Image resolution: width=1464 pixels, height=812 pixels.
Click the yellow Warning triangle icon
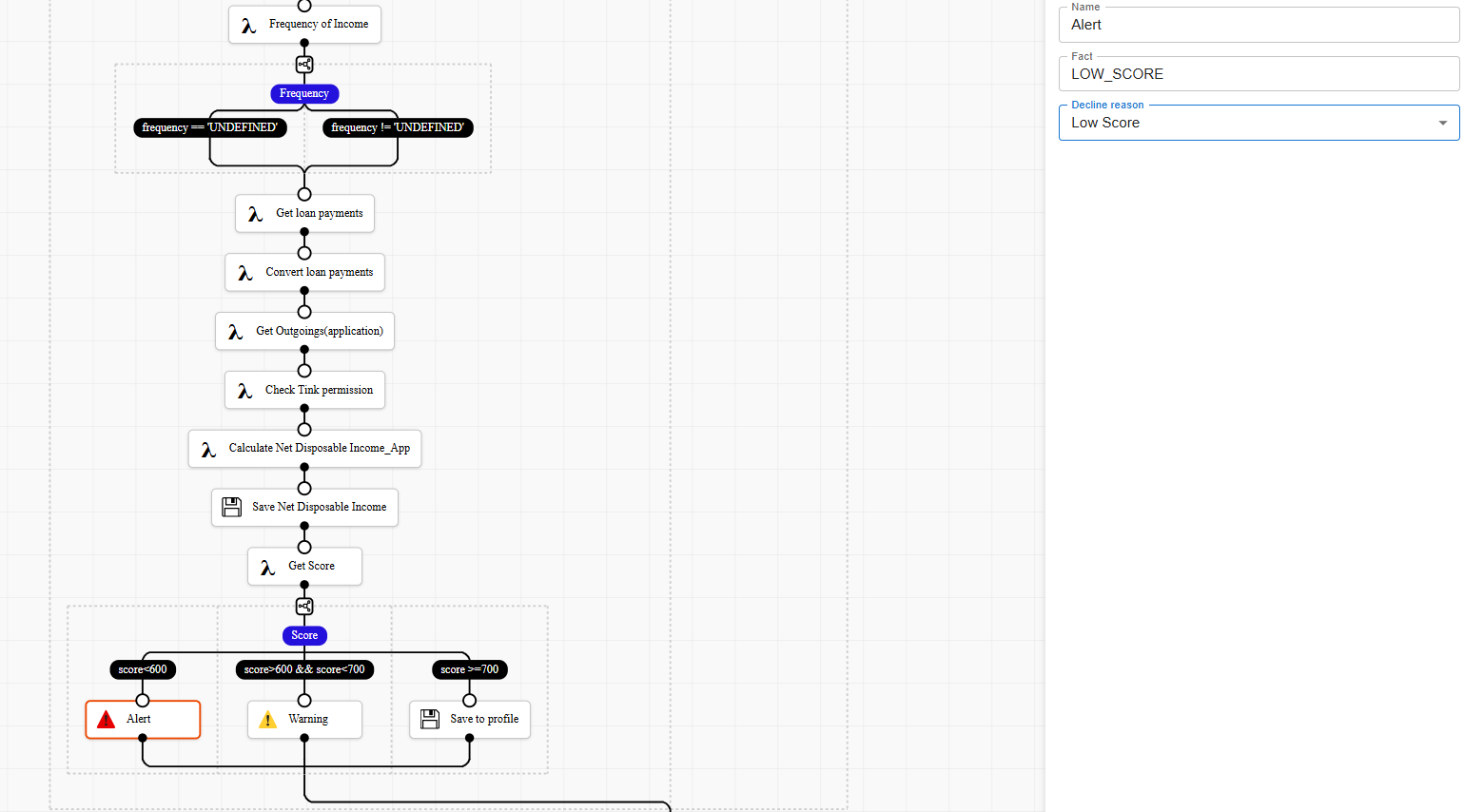pyautogui.click(x=268, y=720)
